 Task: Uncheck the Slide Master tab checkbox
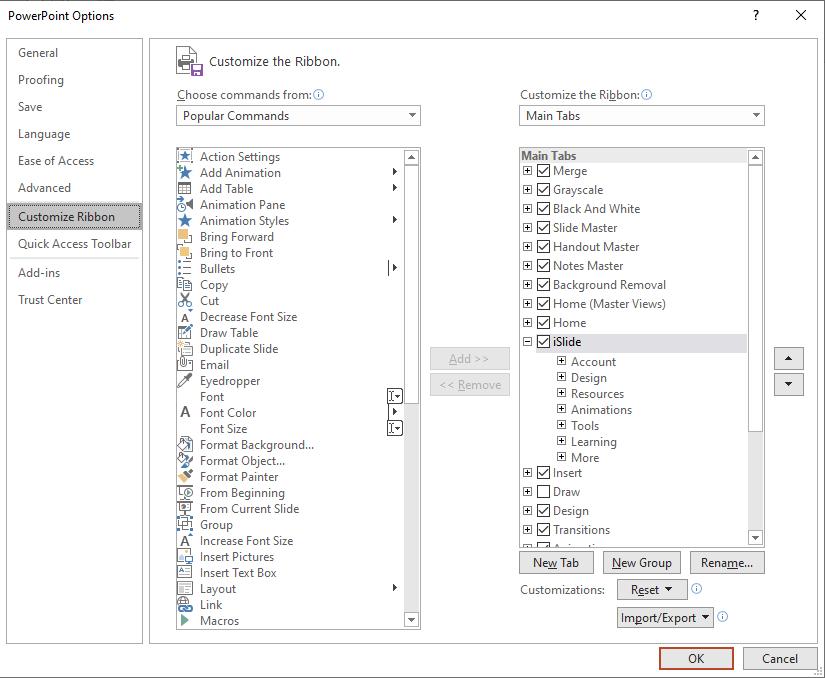(x=544, y=228)
